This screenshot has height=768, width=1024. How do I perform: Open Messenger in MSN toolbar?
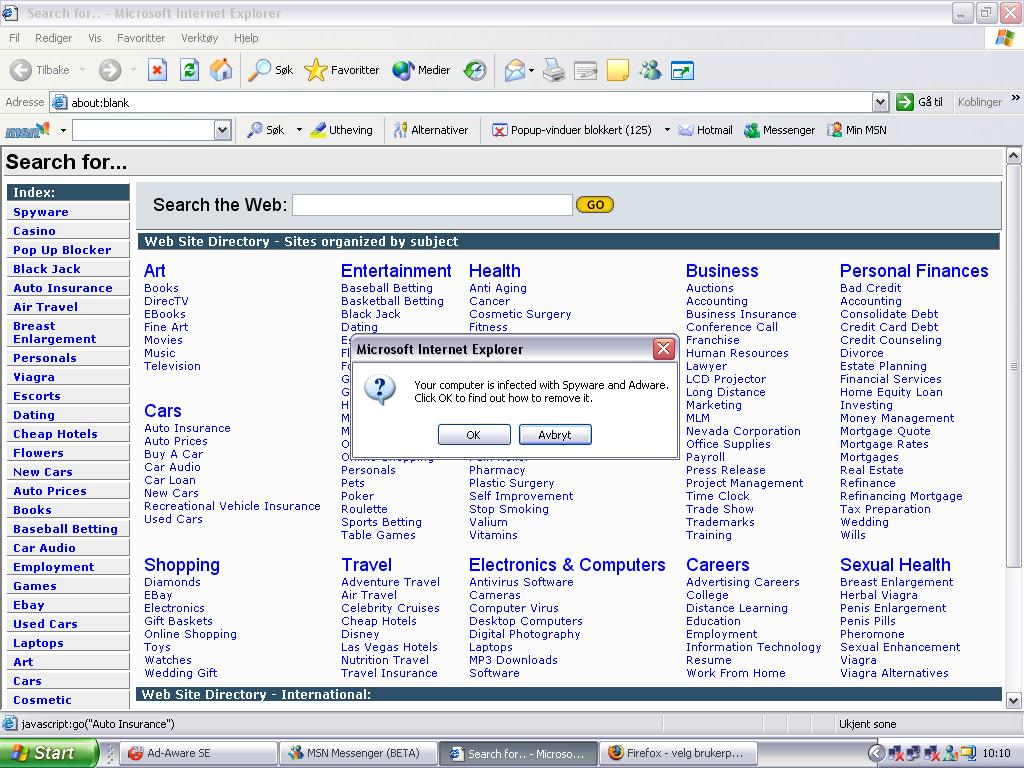click(x=780, y=130)
